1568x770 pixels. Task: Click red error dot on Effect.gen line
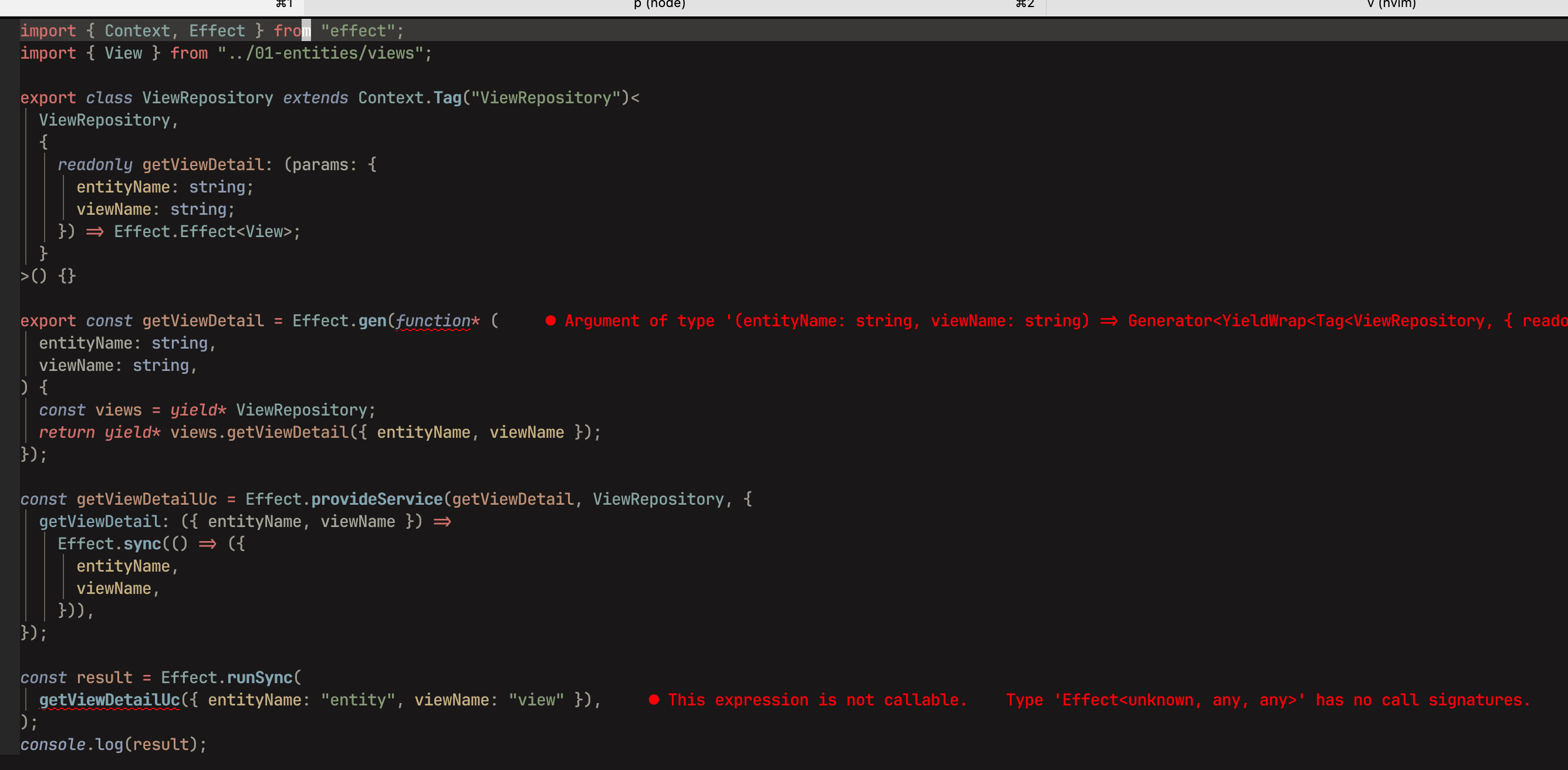[550, 321]
